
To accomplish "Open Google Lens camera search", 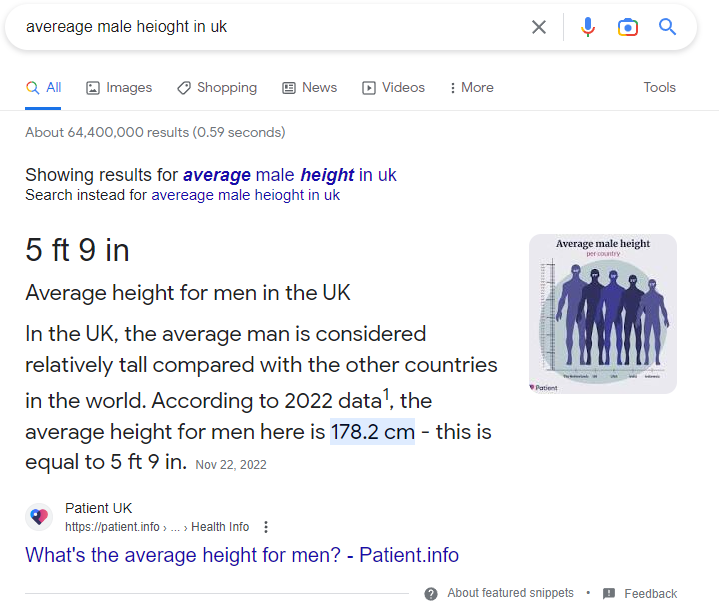I will (628, 27).
